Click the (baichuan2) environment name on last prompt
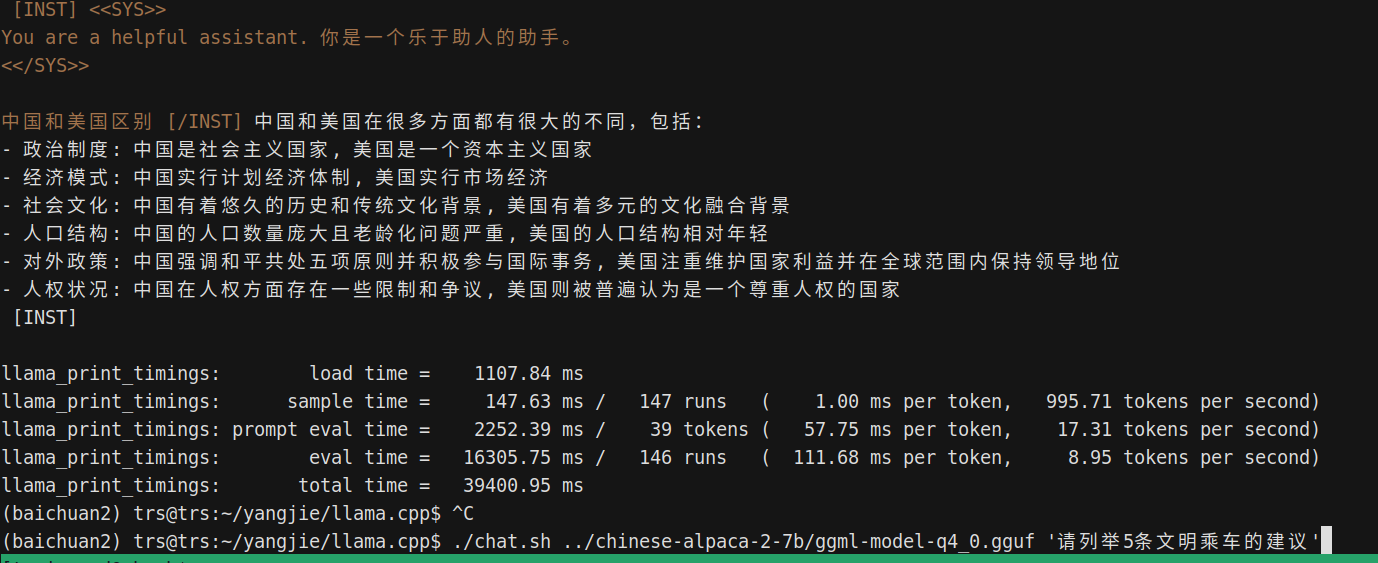The height and width of the screenshot is (563, 1378). (62, 541)
